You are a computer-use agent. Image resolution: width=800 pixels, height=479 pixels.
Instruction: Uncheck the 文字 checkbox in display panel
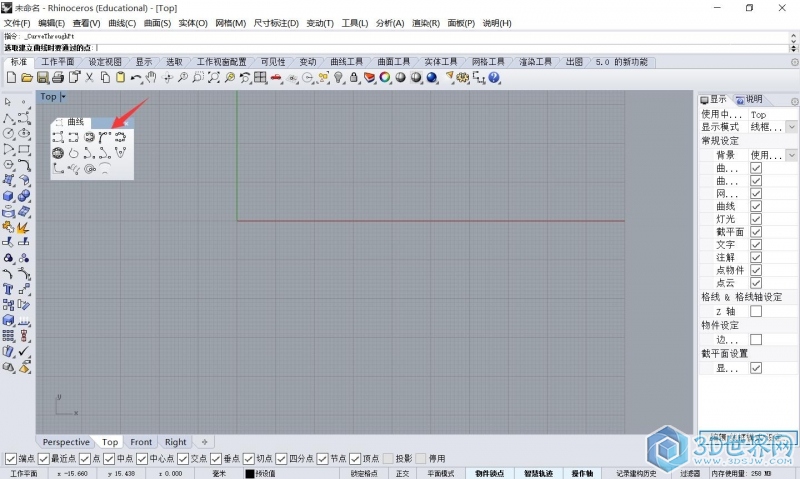click(756, 245)
